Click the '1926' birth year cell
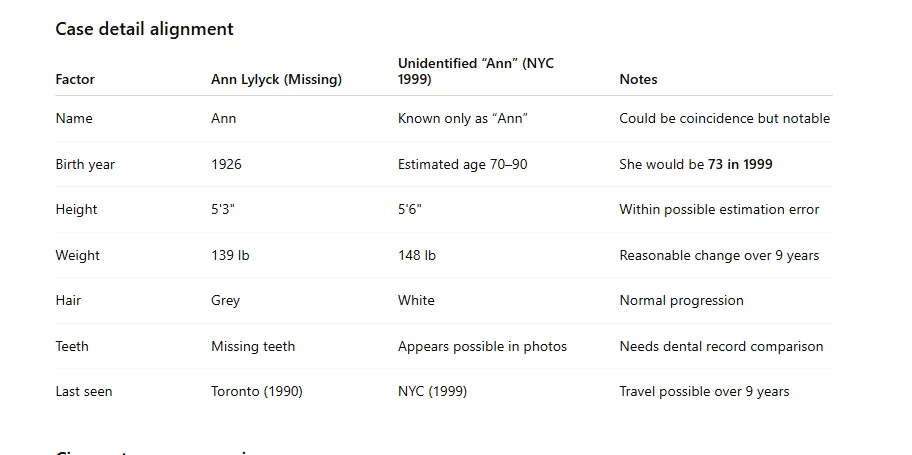 click(226, 164)
